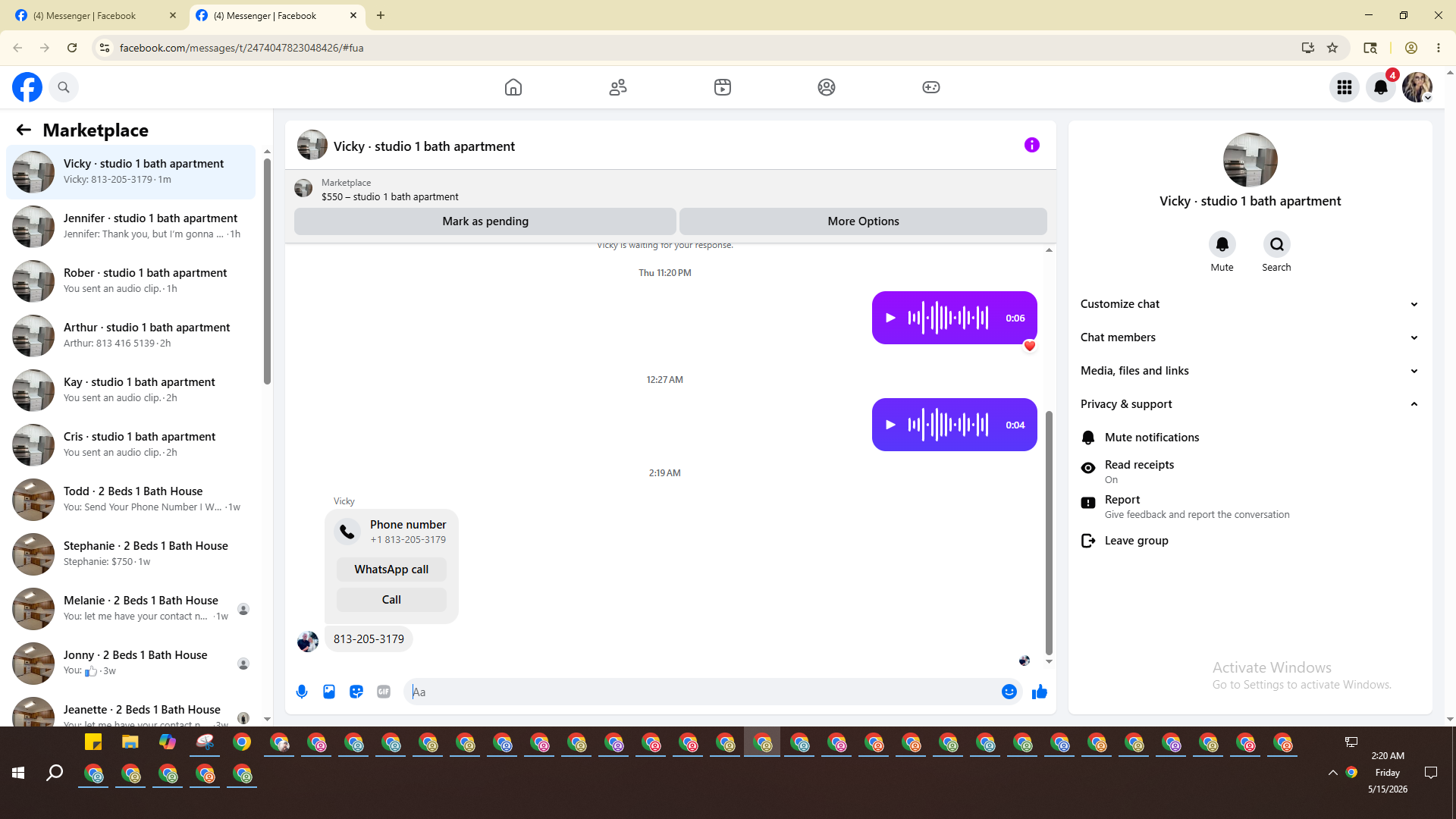Click the Call button for Vicky's number
This screenshot has width=1456, height=819.
[x=391, y=600]
